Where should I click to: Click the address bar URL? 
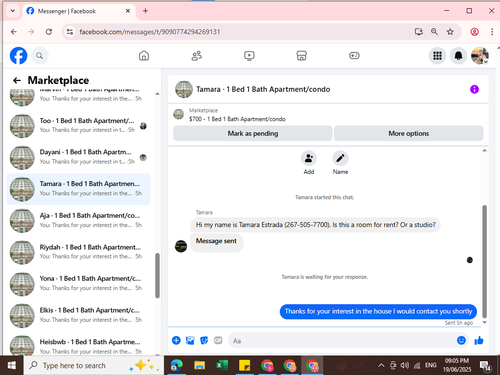[x=150, y=32]
